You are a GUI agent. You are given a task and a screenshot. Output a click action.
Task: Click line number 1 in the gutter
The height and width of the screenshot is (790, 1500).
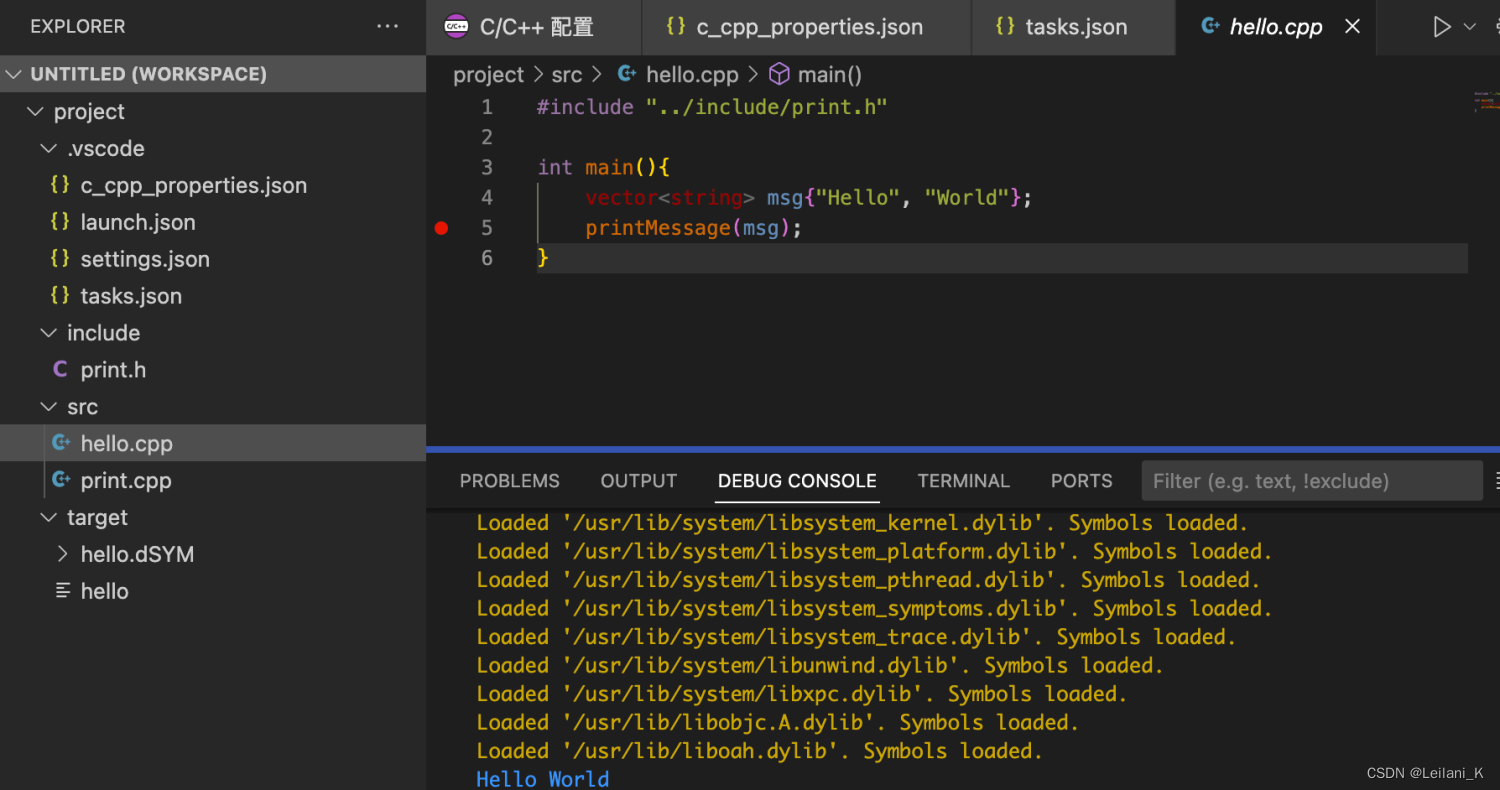click(487, 107)
